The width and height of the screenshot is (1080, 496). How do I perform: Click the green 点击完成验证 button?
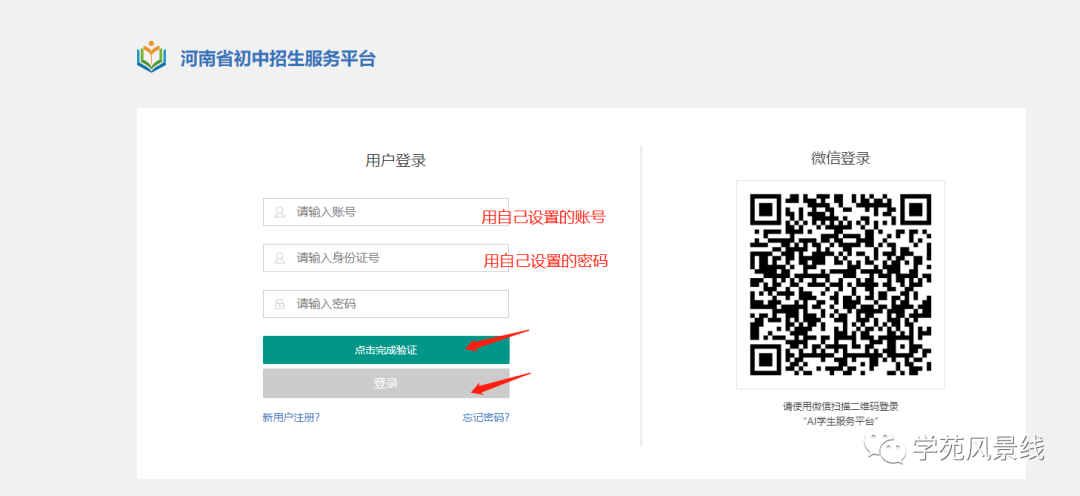386,350
